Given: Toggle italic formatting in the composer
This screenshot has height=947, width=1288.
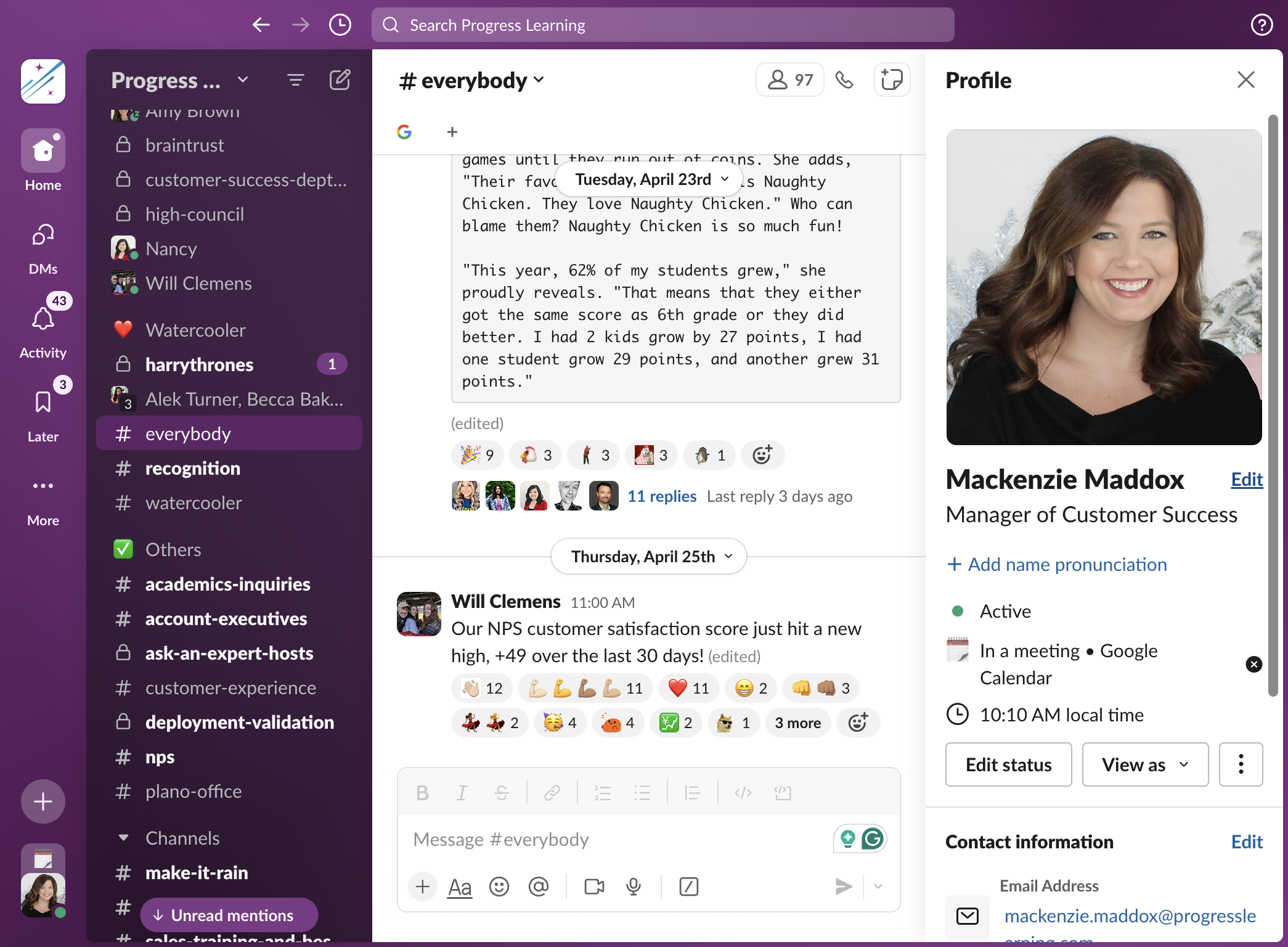Looking at the screenshot, I should click(x=462, y=792).
